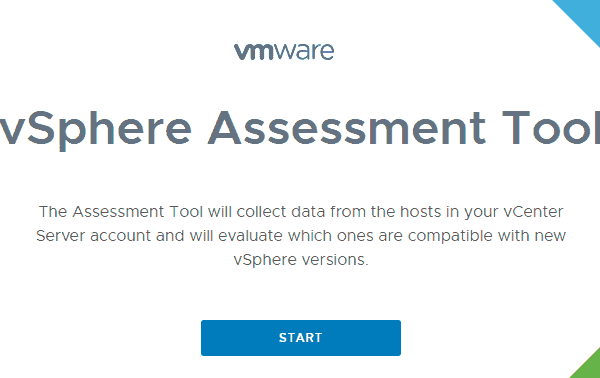This screenshot has height=378, width=600.
Task: Click the word "Assessment" in the heading
Action: tap(347, 127)
